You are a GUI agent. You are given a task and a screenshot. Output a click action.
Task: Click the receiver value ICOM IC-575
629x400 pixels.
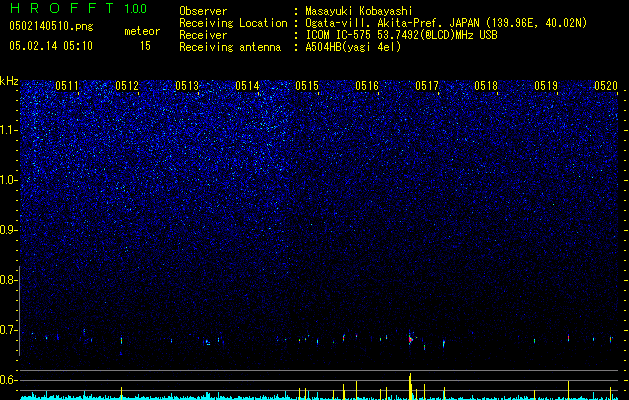click(340, 35)
